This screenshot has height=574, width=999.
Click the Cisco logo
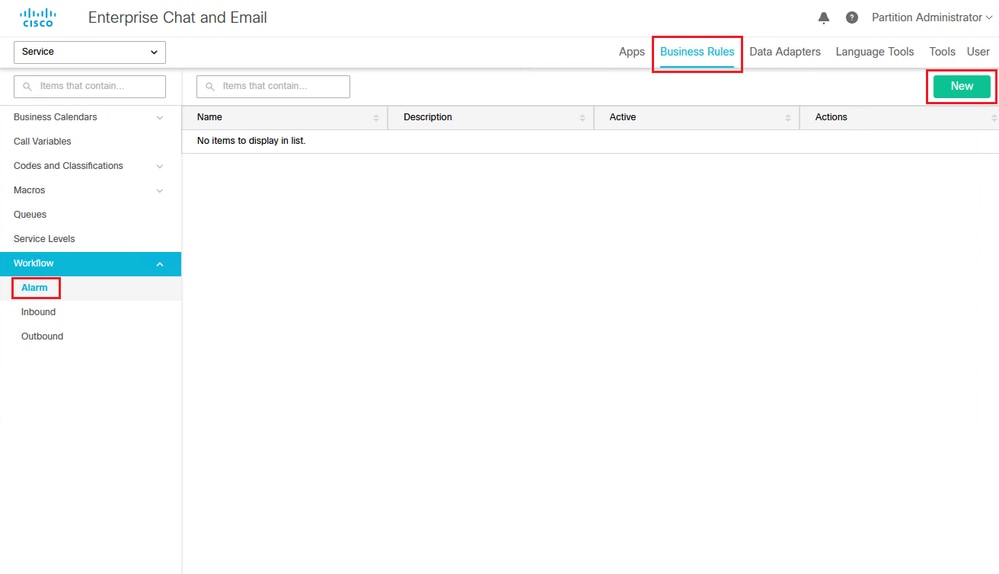click(x=38, y=17)
